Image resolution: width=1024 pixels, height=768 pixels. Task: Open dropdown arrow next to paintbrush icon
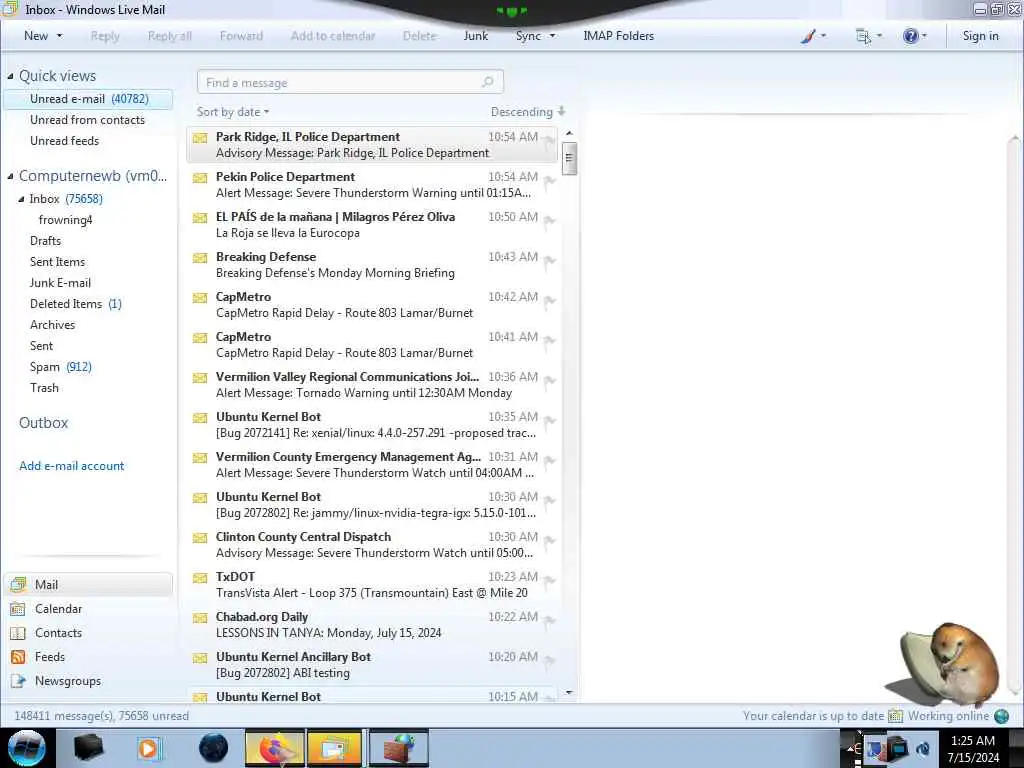click(823, 37)
